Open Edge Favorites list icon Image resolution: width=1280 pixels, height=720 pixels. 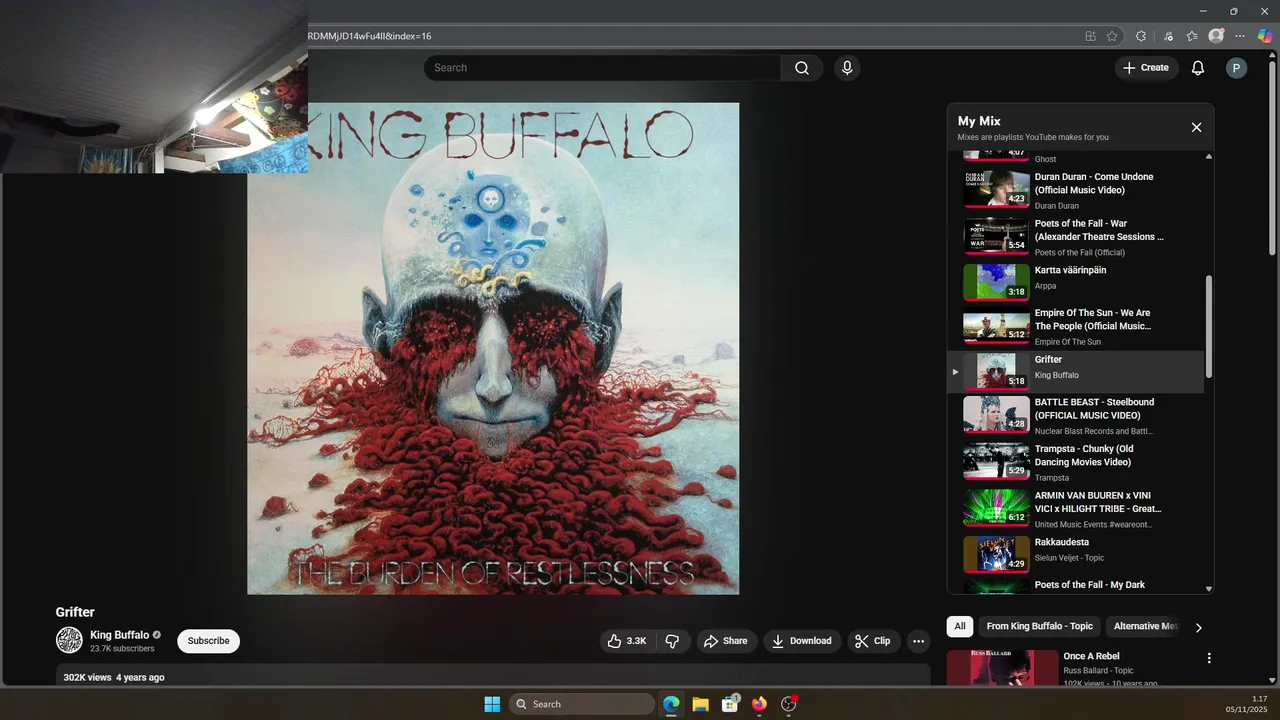[x=1192, y=36]
